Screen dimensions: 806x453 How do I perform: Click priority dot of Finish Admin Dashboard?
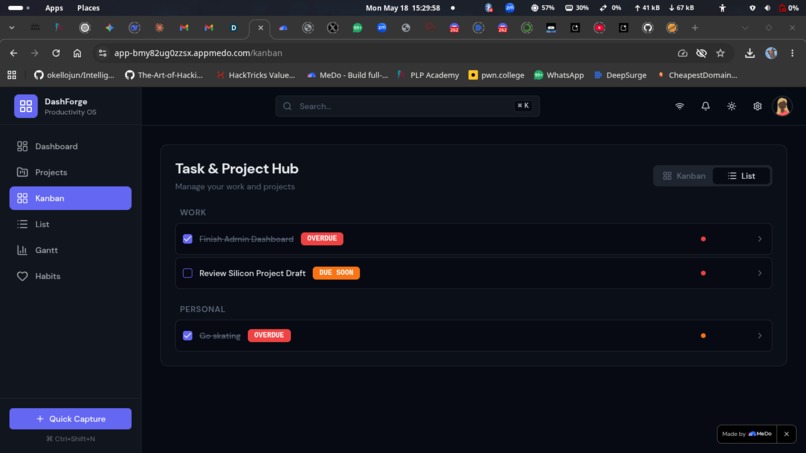[703, 239]
